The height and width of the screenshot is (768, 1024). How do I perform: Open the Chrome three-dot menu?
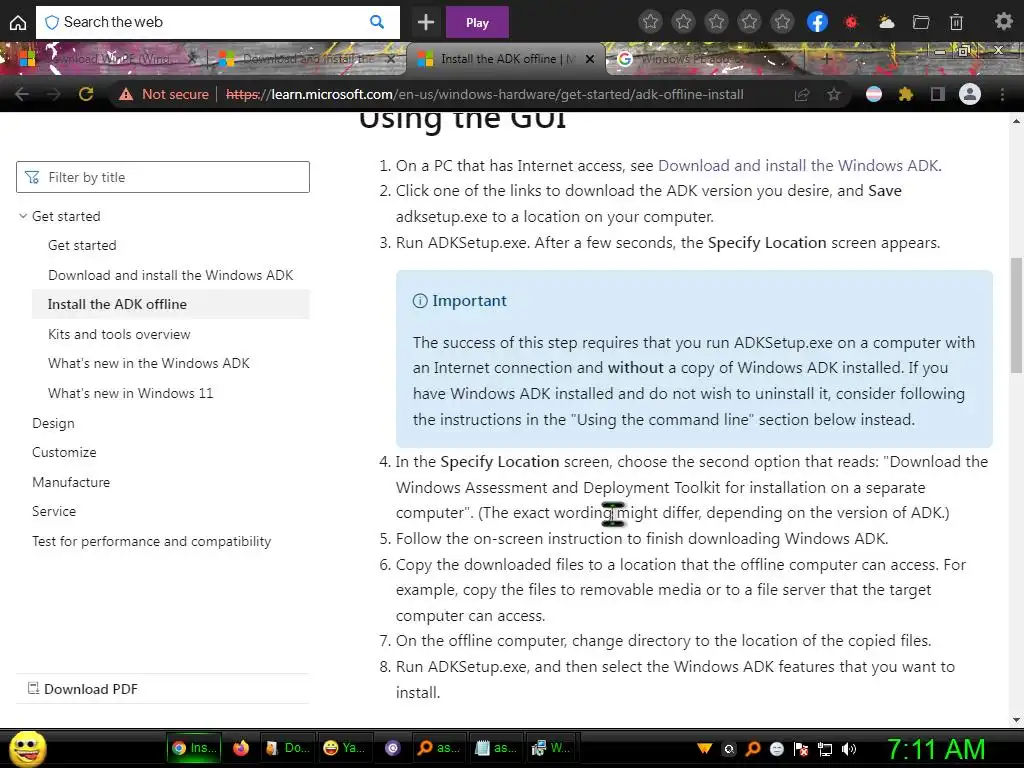tap(1002, 95)
